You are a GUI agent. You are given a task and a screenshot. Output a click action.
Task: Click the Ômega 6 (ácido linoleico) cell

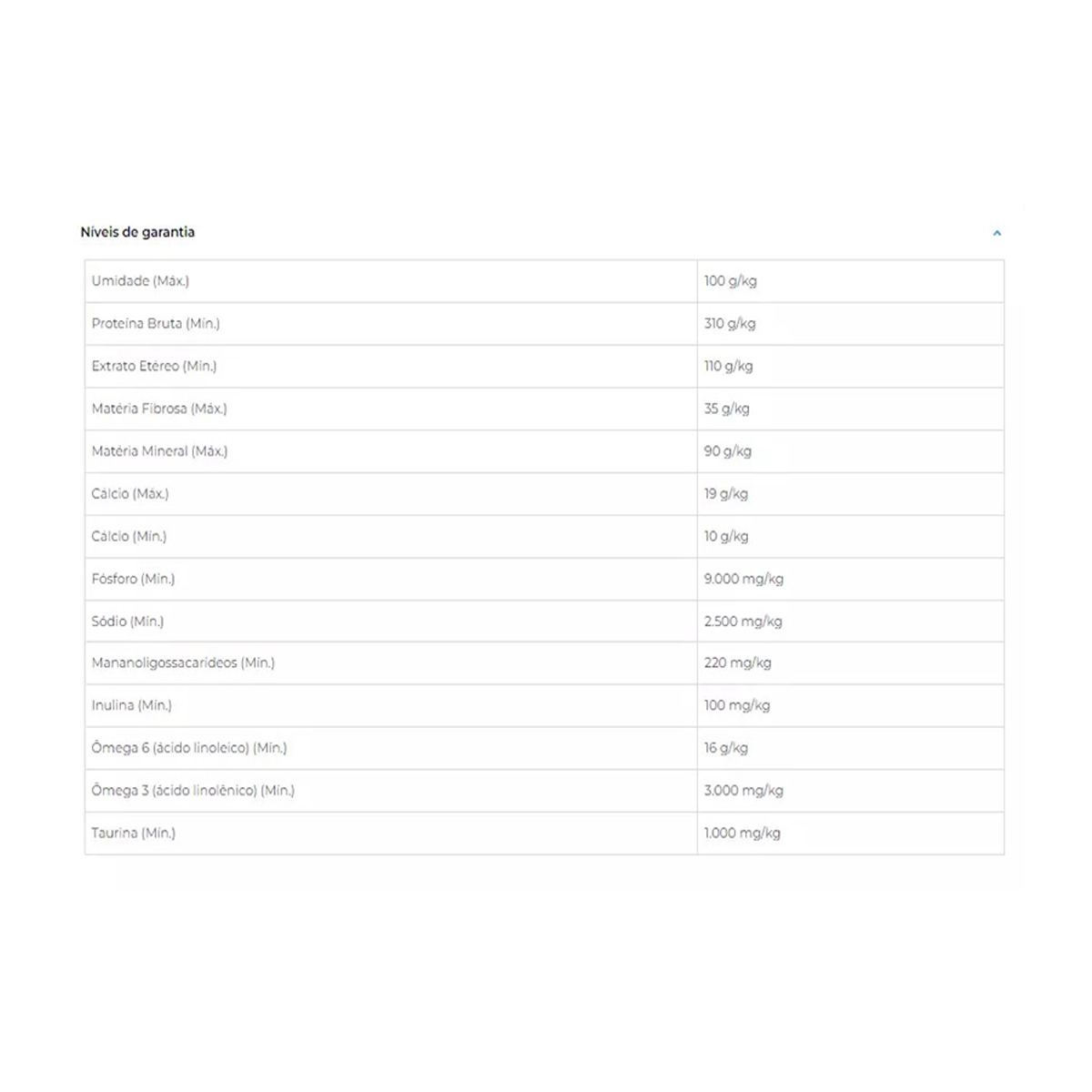189,748
